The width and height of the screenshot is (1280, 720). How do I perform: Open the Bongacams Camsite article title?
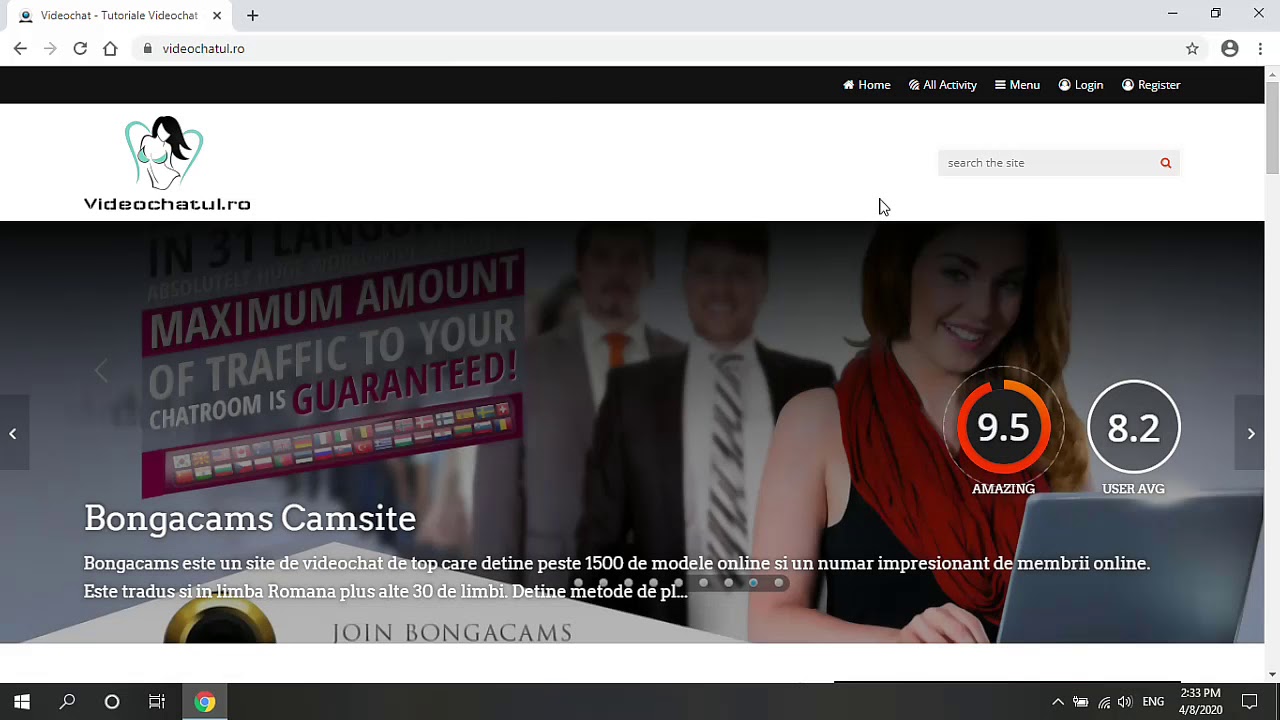pos(250,518)
